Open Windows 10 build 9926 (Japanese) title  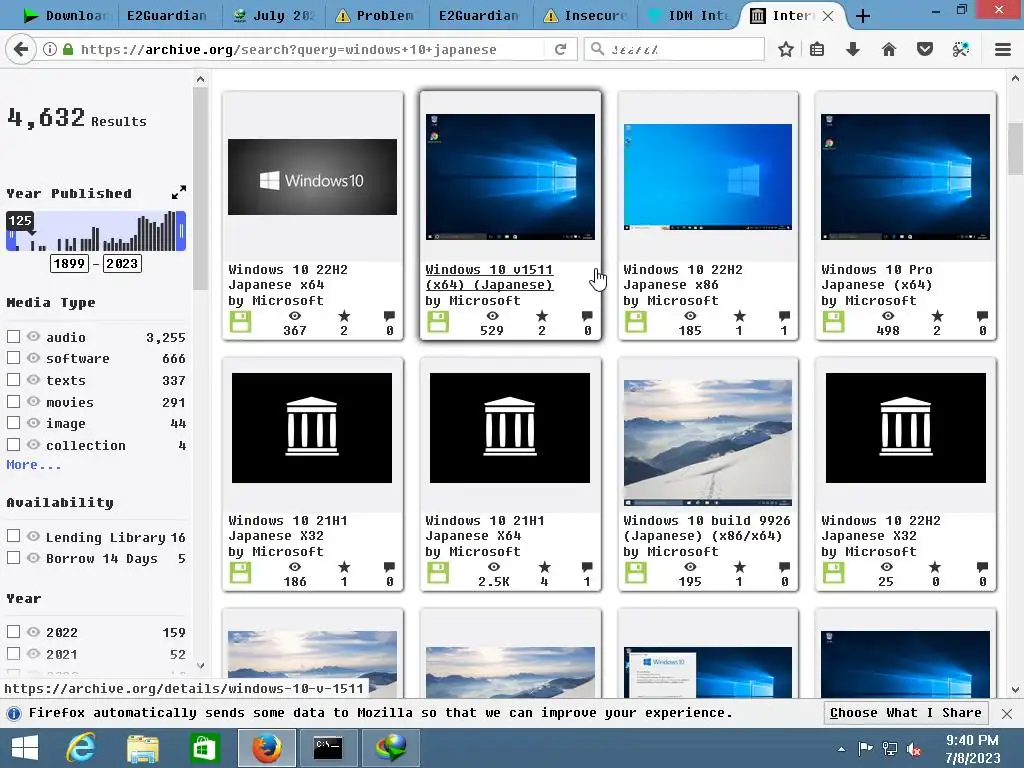click(x=707, y=528)
